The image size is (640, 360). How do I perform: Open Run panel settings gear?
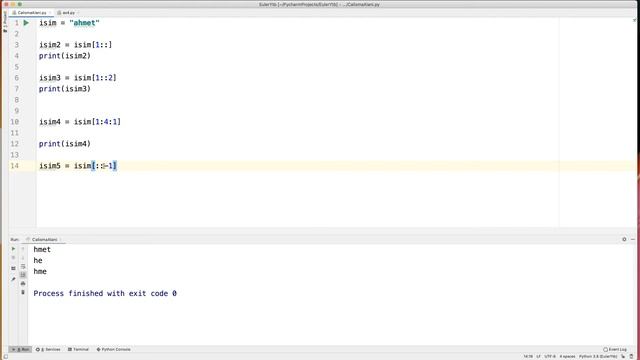(x=624, y=239)
